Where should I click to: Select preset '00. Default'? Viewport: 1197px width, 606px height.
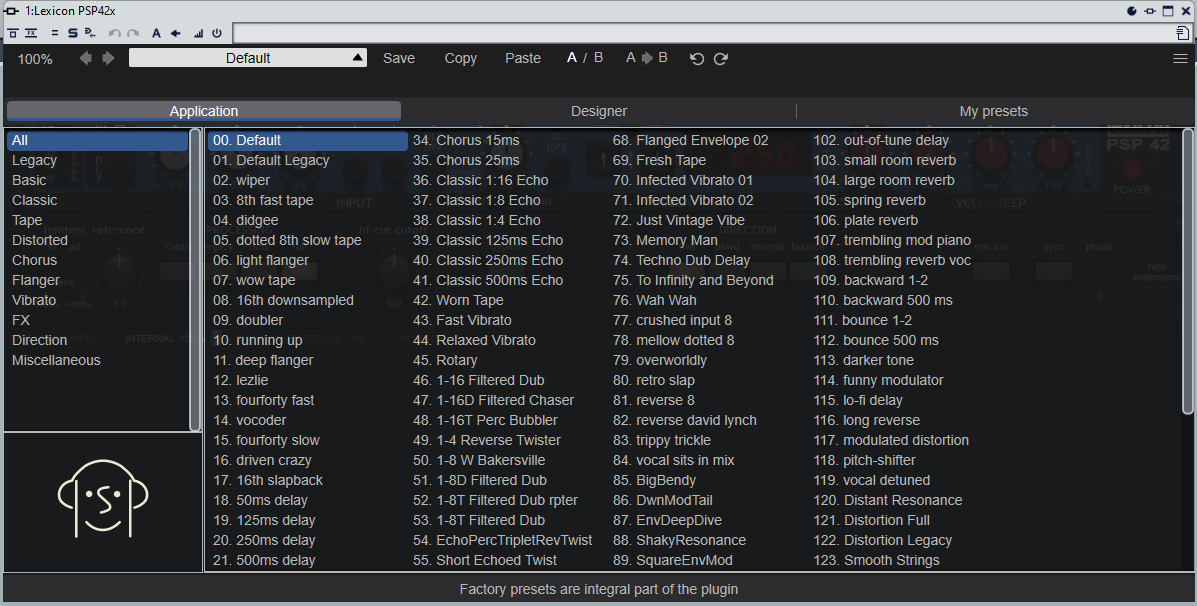(x=308, y=140)
